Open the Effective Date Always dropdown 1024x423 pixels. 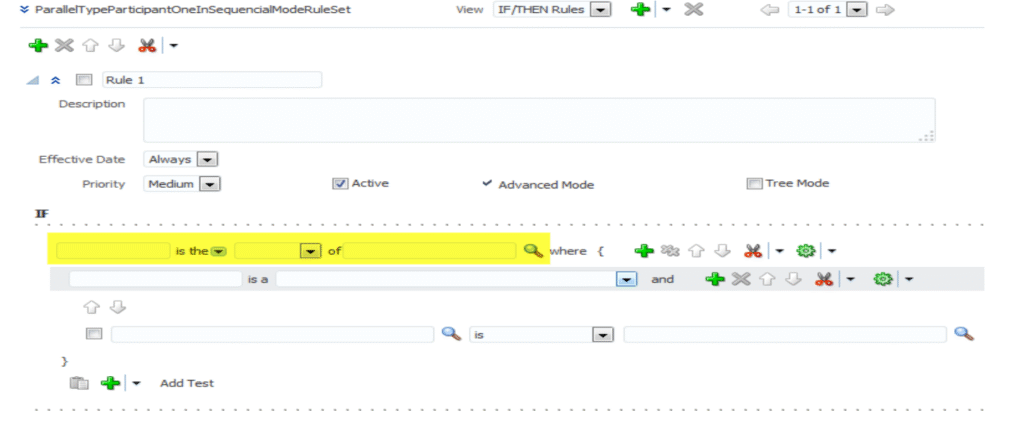pos(207,159)
